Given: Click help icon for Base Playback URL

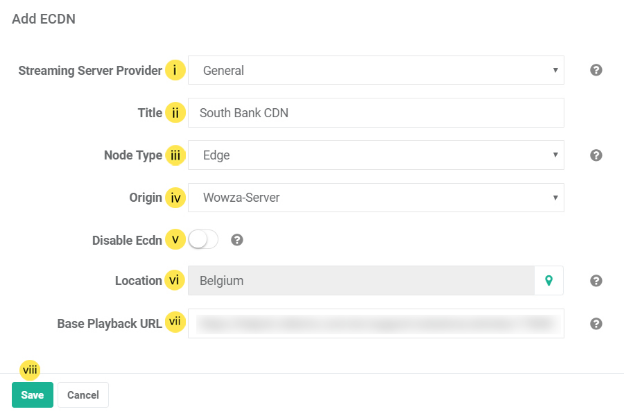Looking at the screenshot, I should coord(596,324).
